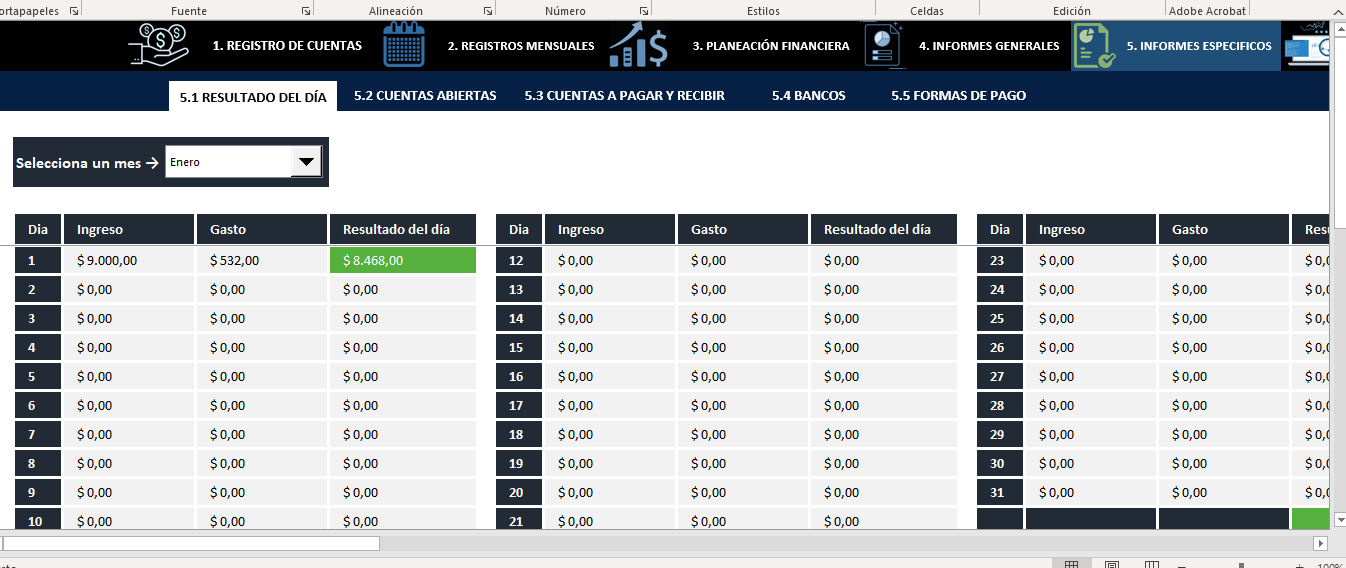Select the day 12 number cell
Image resolution: width=1346 pixels, height=568 pixels.
pos(519,260)
